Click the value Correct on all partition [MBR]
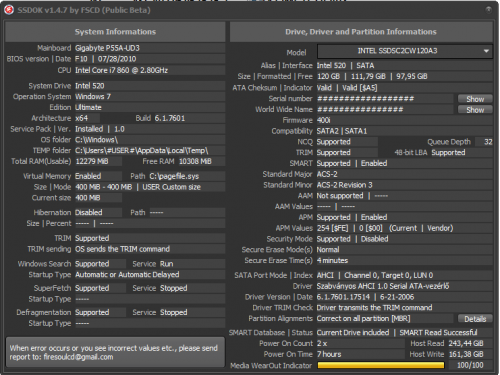Screen dimensions: 500x375 pyautogui.click(x=363, y=319)
